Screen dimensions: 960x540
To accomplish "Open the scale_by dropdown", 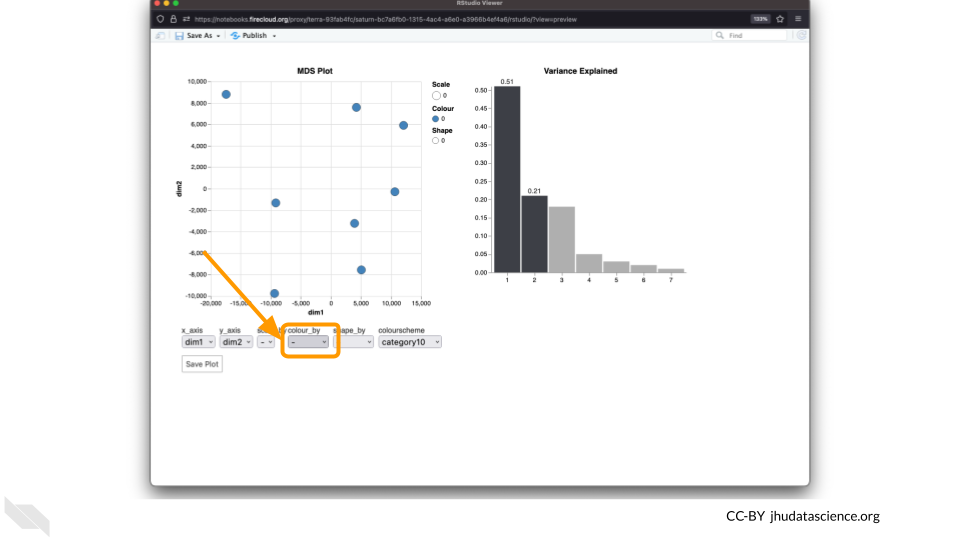I will click(266, 342).
